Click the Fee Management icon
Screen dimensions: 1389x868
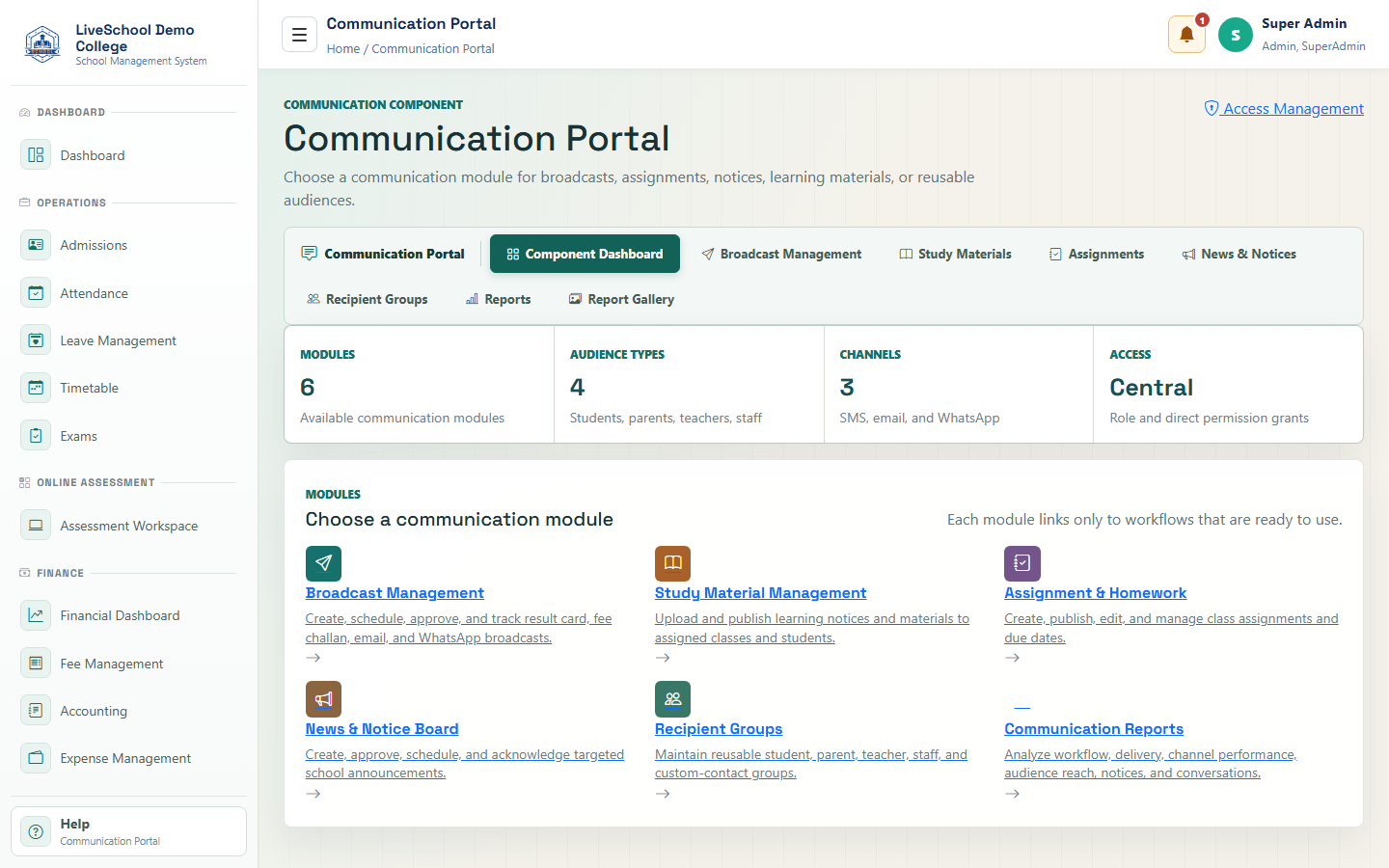(36, 664)
